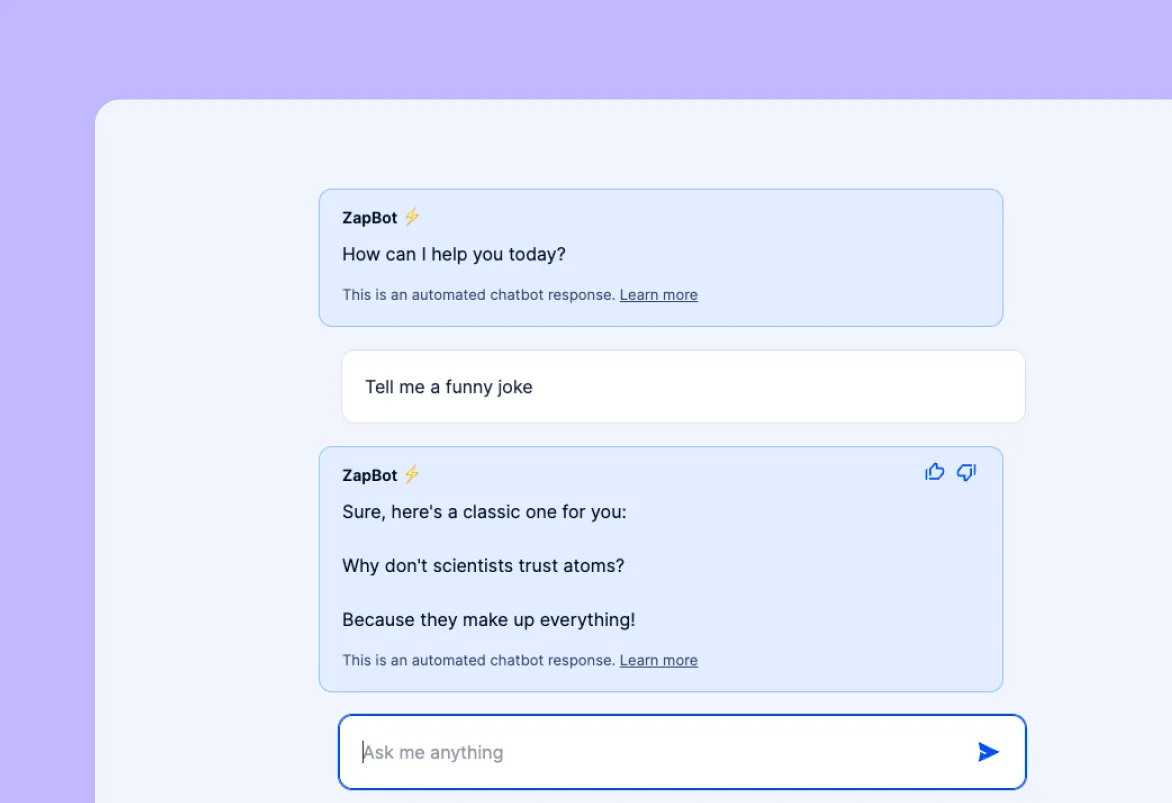This screenshot has height=803, width=1172.
Task: Click the paper plane submit icon
Action: coord(988,752)
